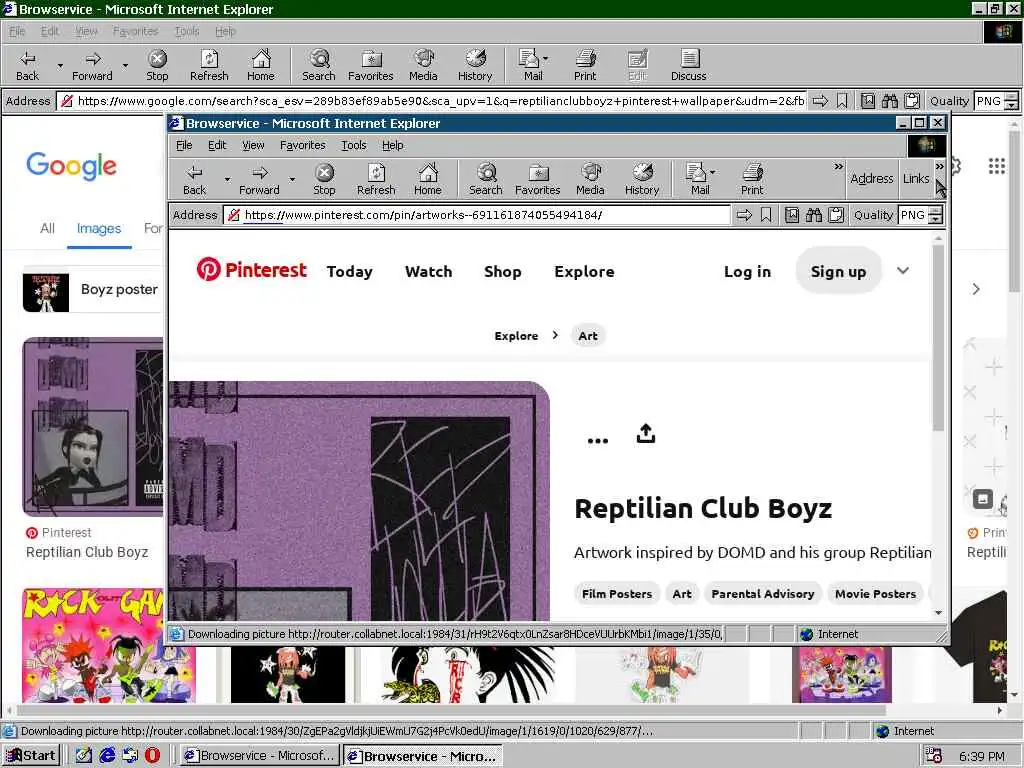Open Pinterest Explore nav link
This screenshot has height=768, width=1024.
[584, 272]
